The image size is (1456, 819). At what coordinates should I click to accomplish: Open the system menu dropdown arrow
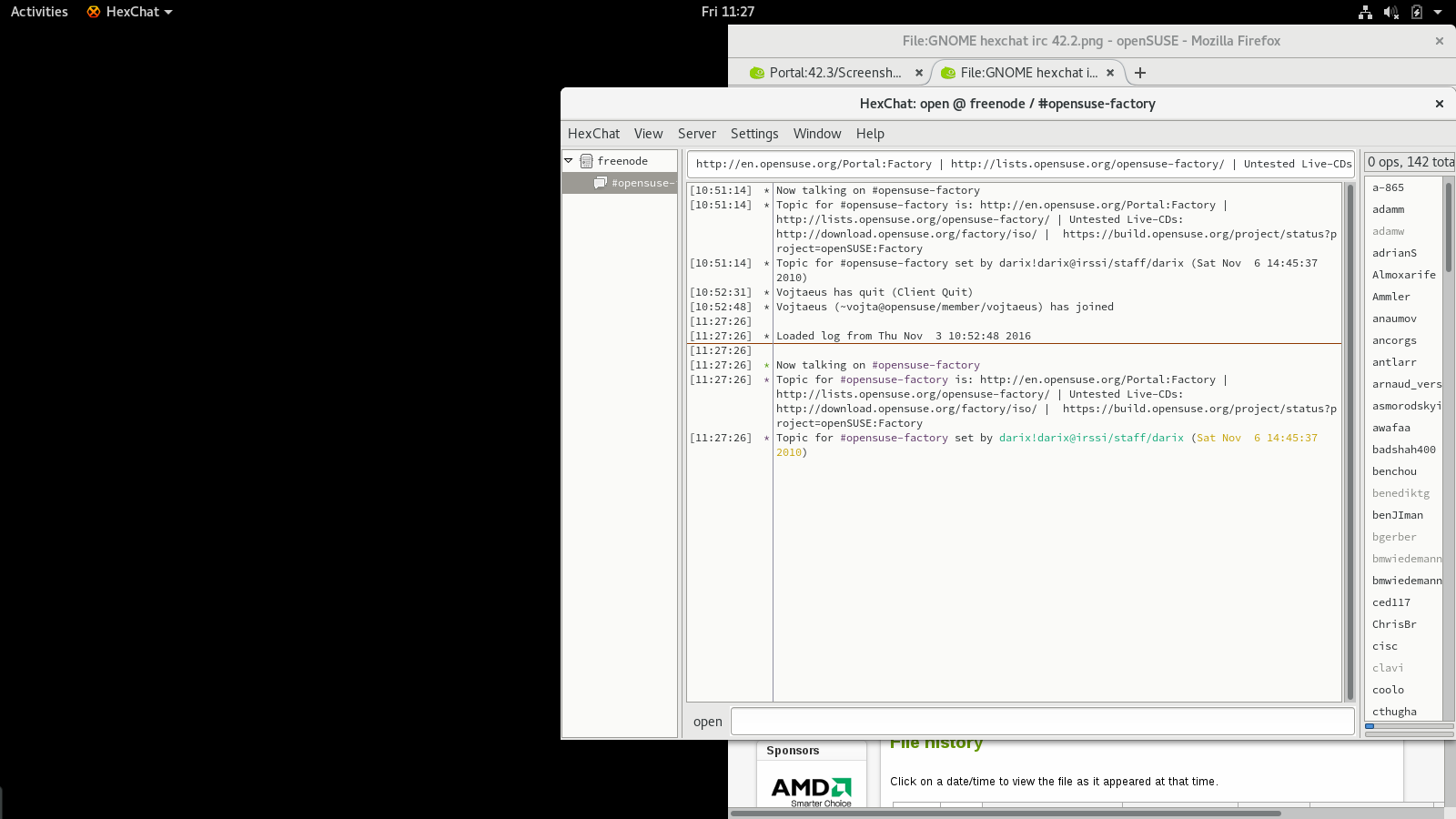[1438, 12]
